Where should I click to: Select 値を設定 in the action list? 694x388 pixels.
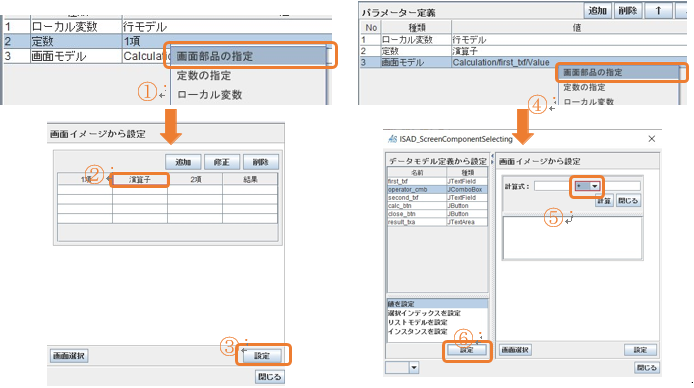point(437,304)
